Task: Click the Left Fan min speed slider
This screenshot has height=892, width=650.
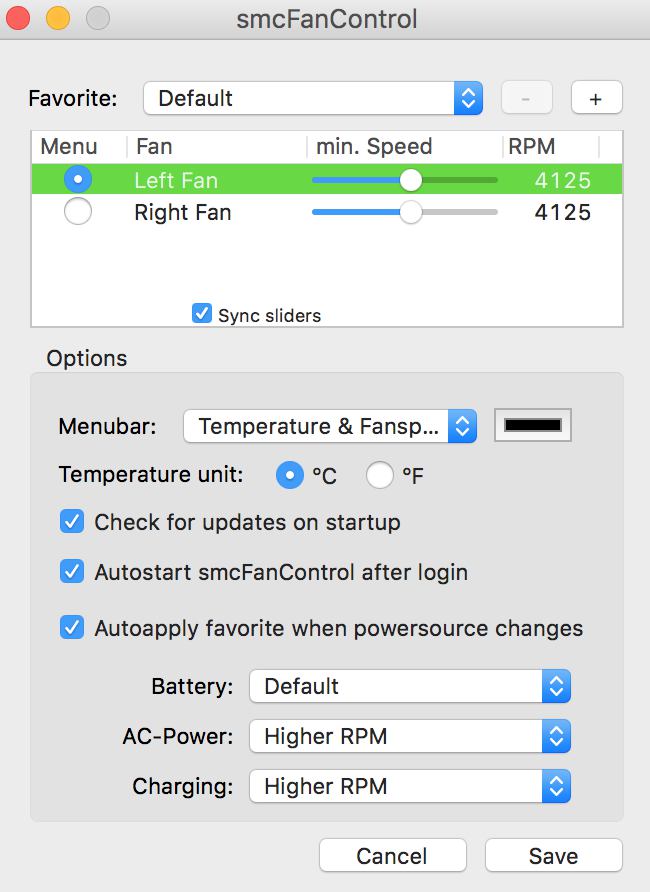Action: 410,180
